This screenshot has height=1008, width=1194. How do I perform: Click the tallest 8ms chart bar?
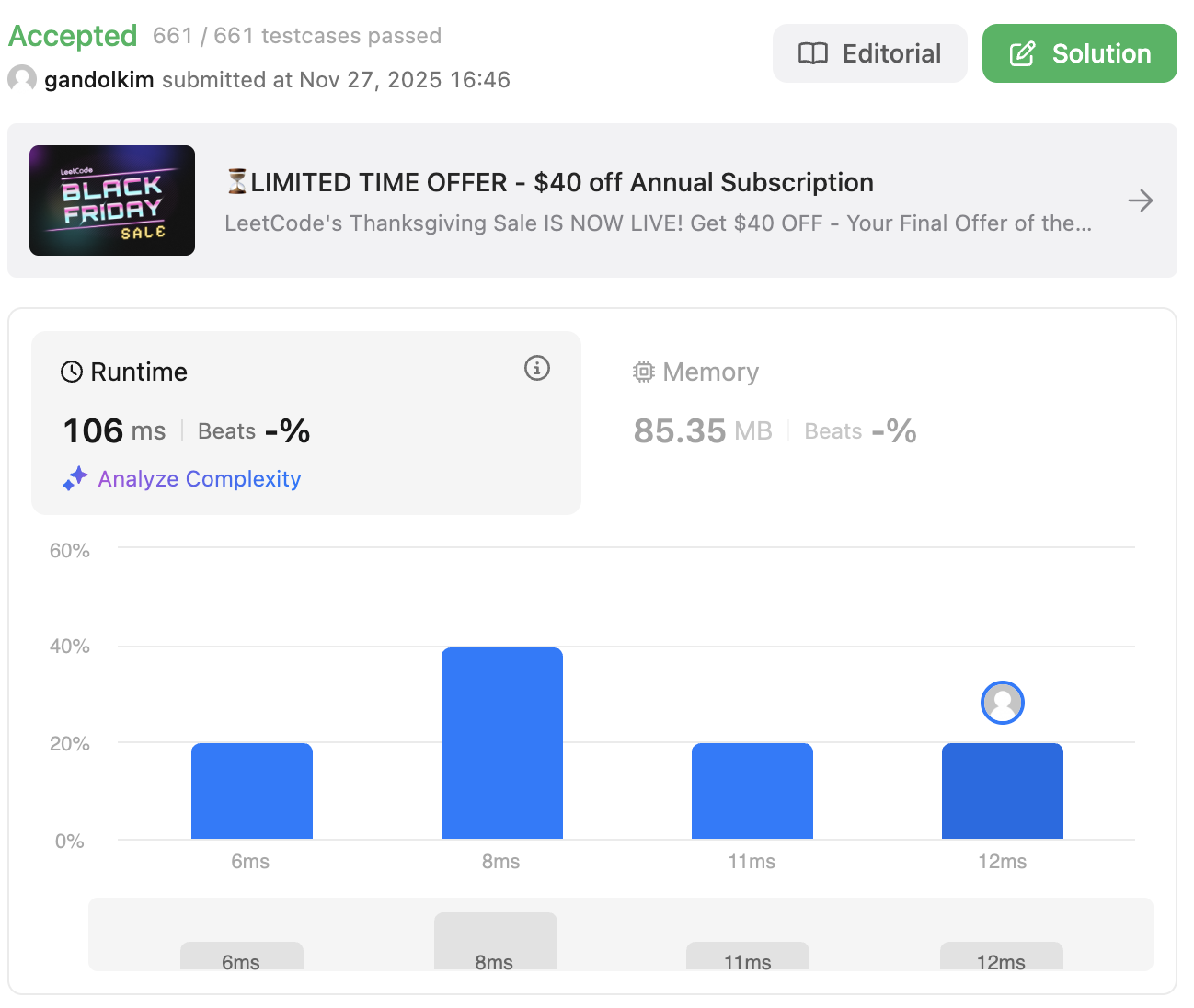tap(502, 743)
